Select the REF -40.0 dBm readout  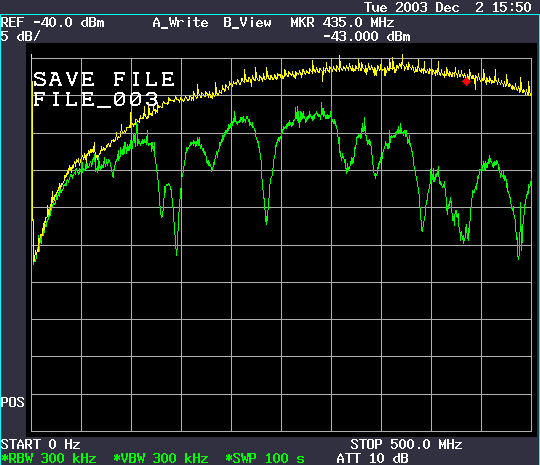[52, 23]
